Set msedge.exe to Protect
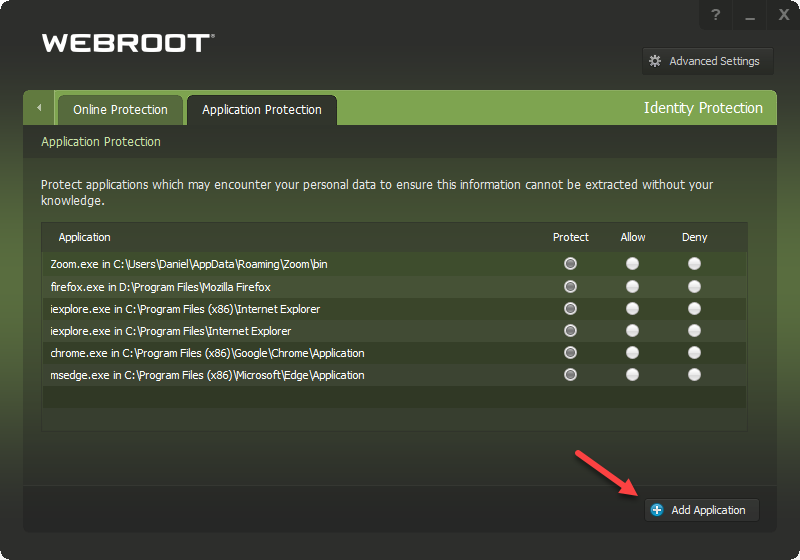The width and height of the screenshot is (800, 560). click(x=570, y=375)
